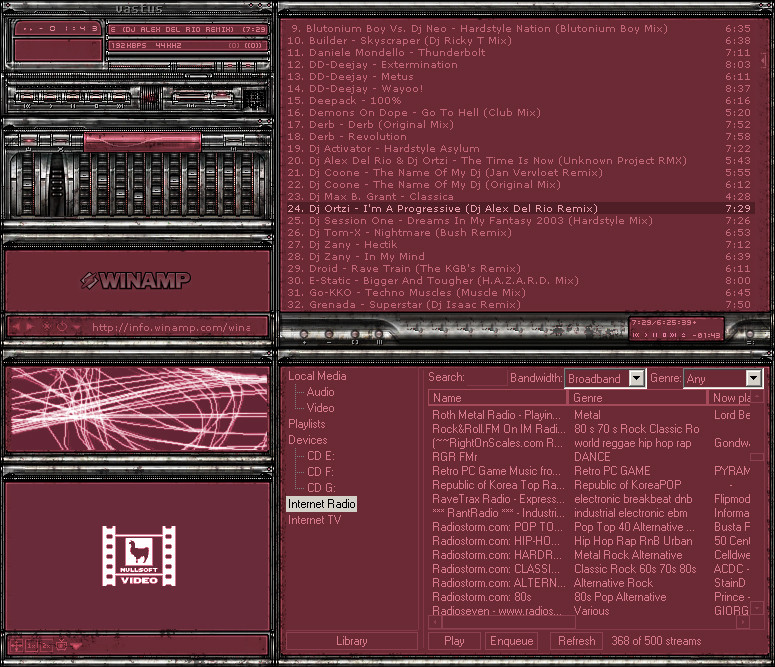Open the video window dropdown menu arrow

tap(76, 646)
